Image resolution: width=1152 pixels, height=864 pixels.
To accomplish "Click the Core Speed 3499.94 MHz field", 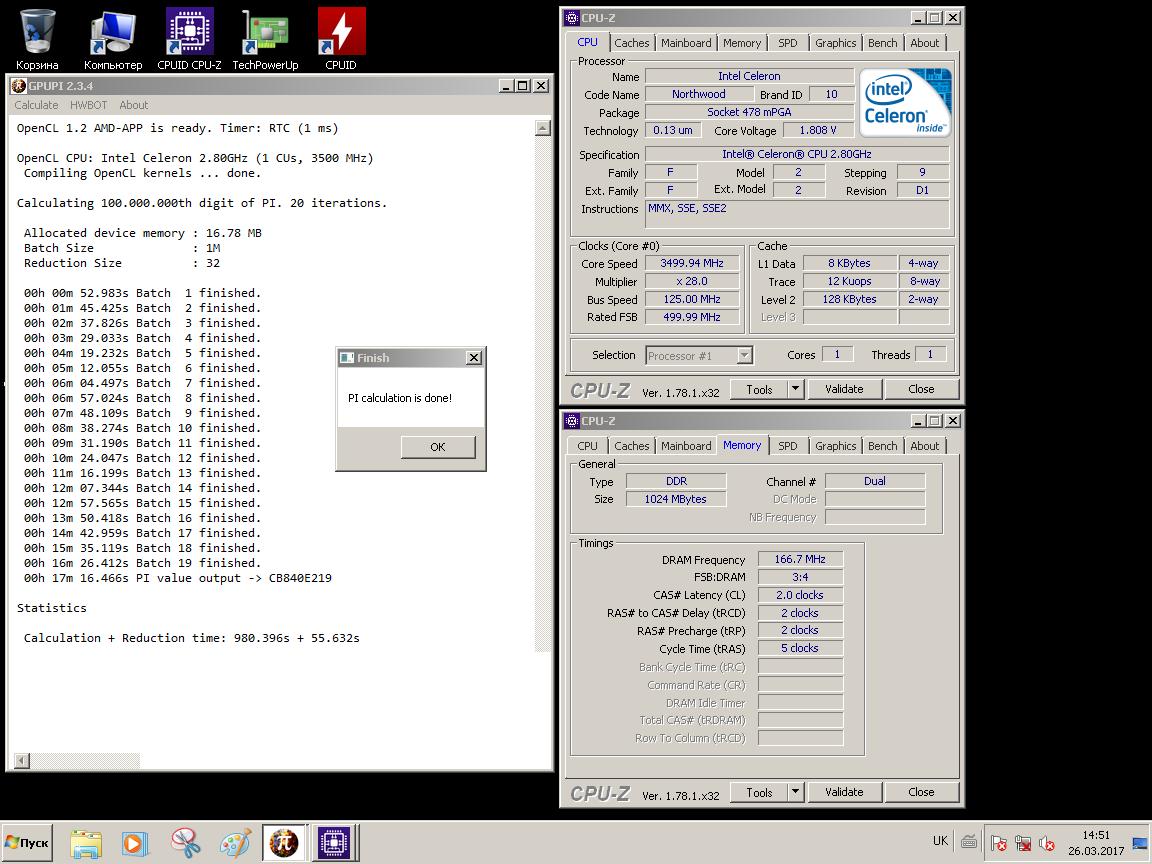I will click(x=692, y=263).
